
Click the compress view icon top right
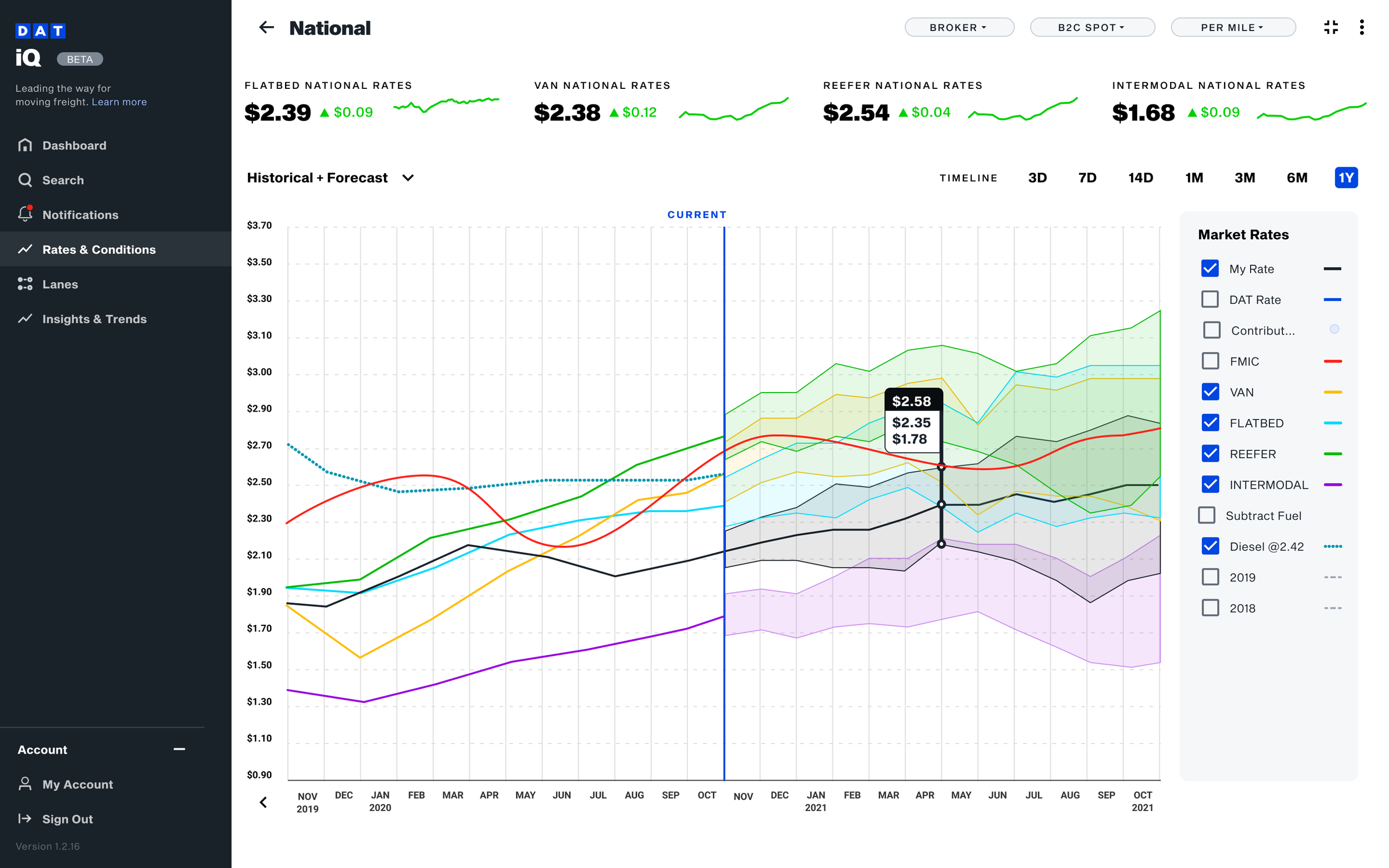pyautogui.click(x=1331, y=27)
